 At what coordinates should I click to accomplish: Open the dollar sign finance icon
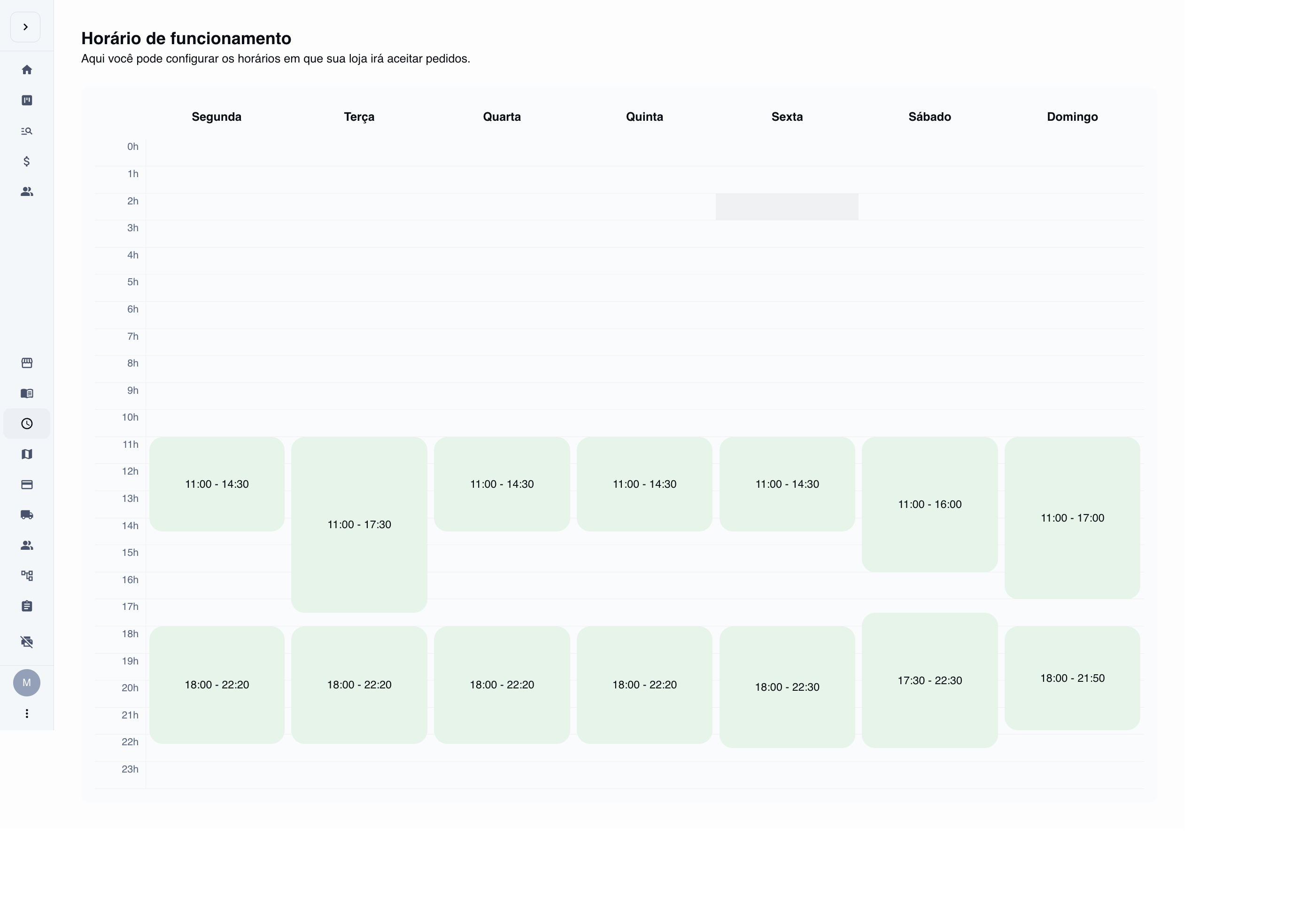click(26, 161)
